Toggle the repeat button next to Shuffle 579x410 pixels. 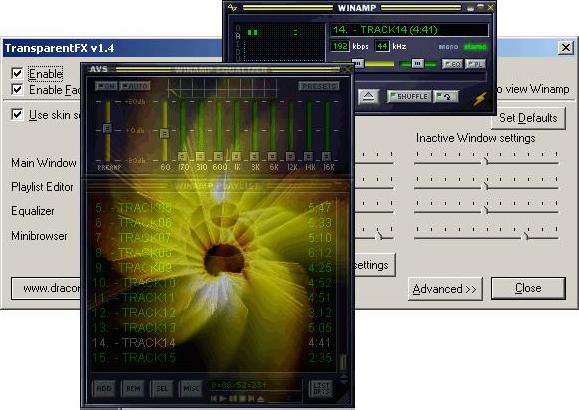446,97
